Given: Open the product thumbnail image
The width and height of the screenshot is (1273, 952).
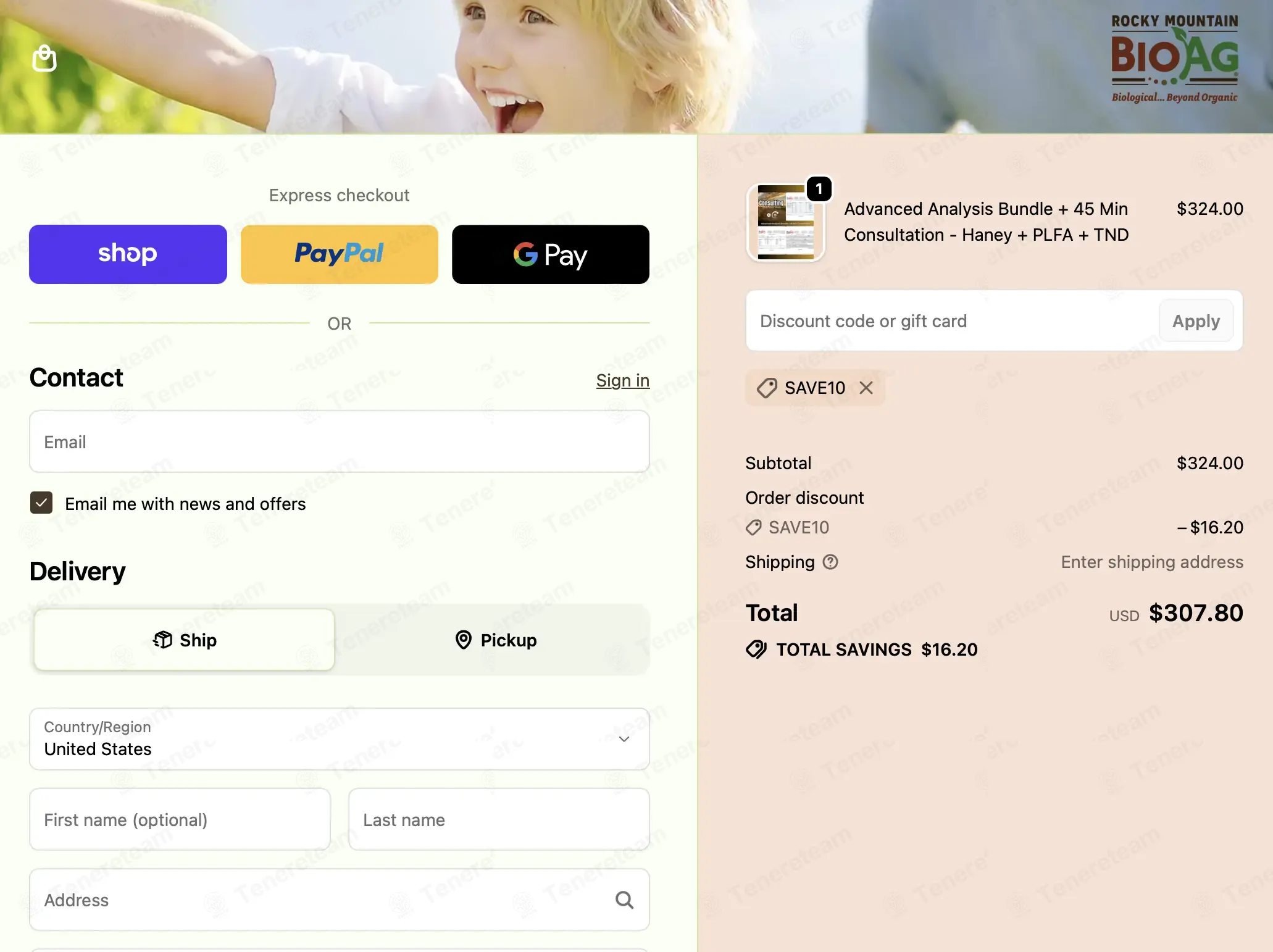Looking at the screenshot, I should coord(786,222).
